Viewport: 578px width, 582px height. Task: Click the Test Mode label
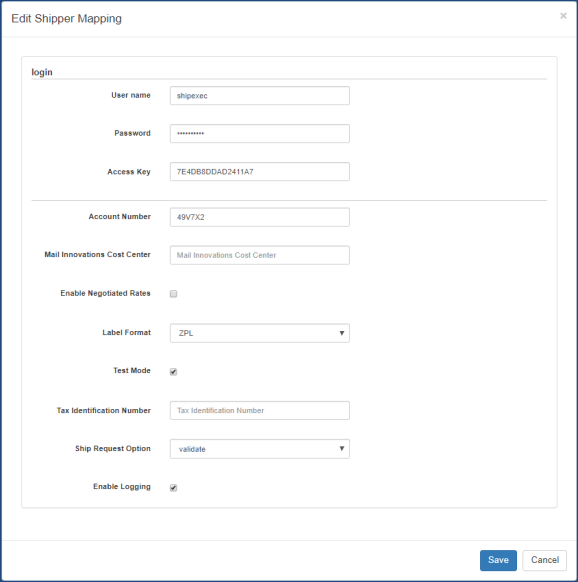pyautogui.click(x=132, y=370)
